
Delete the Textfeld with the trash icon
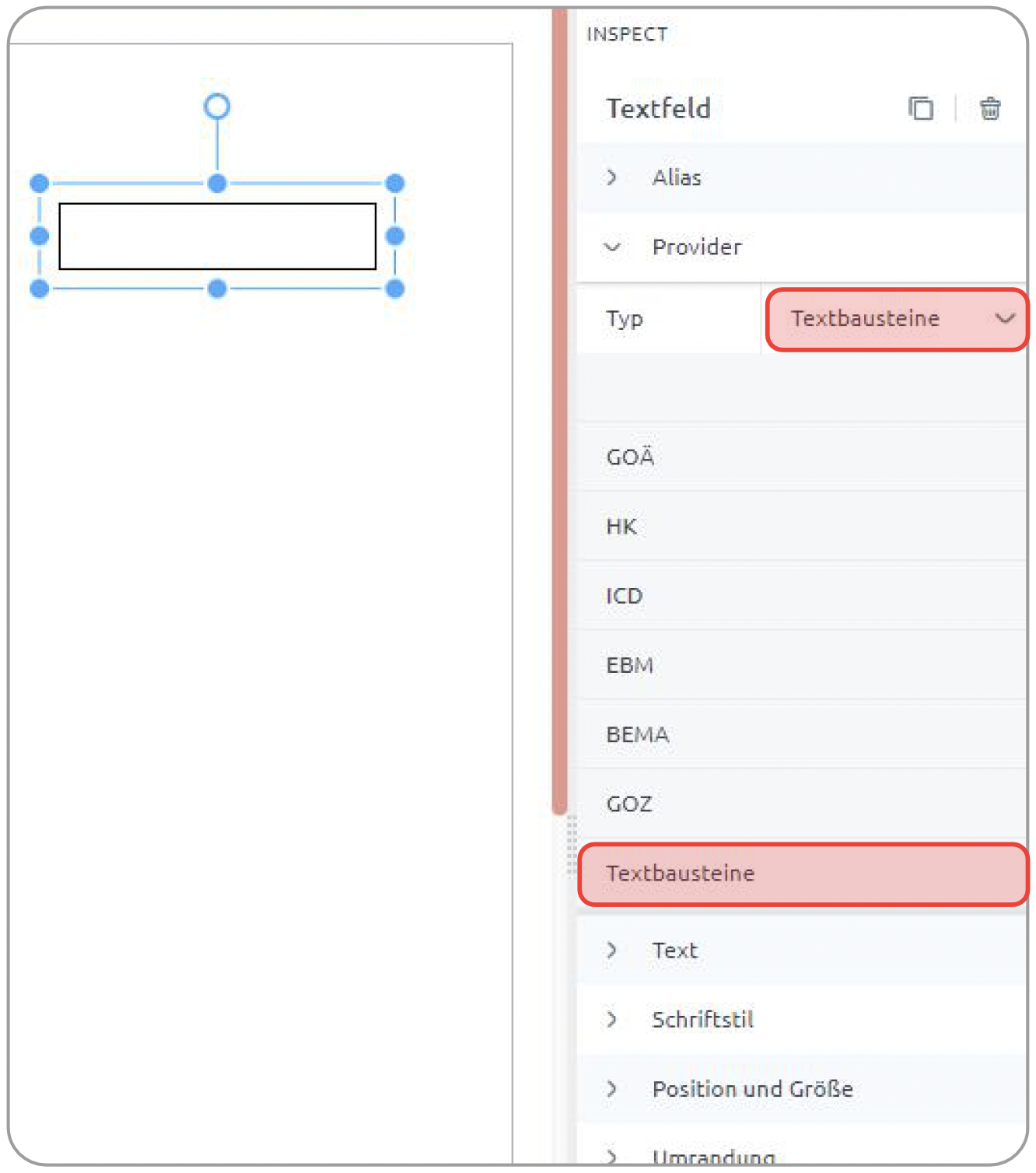989,108
